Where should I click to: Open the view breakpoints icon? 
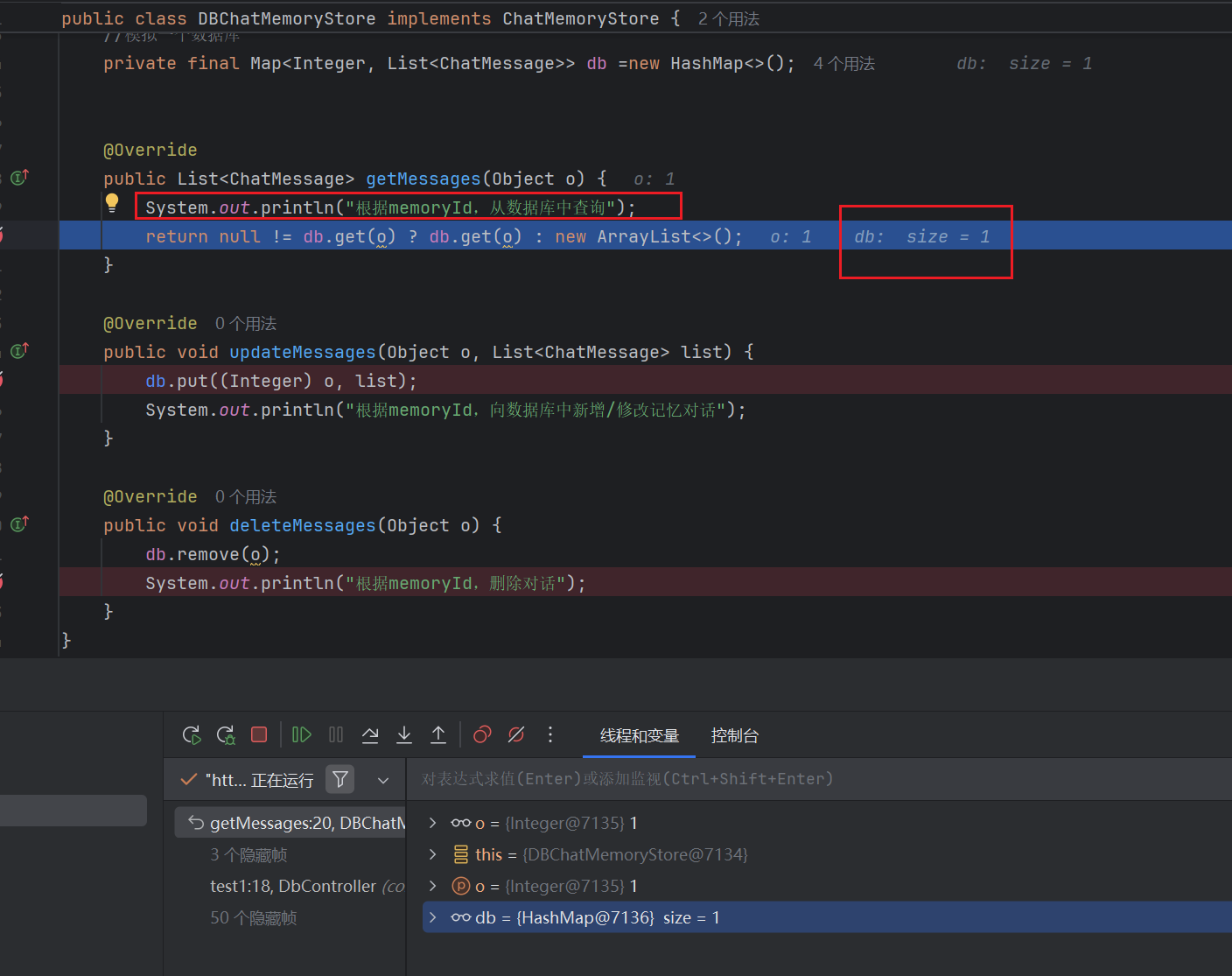tap(482, 734)
